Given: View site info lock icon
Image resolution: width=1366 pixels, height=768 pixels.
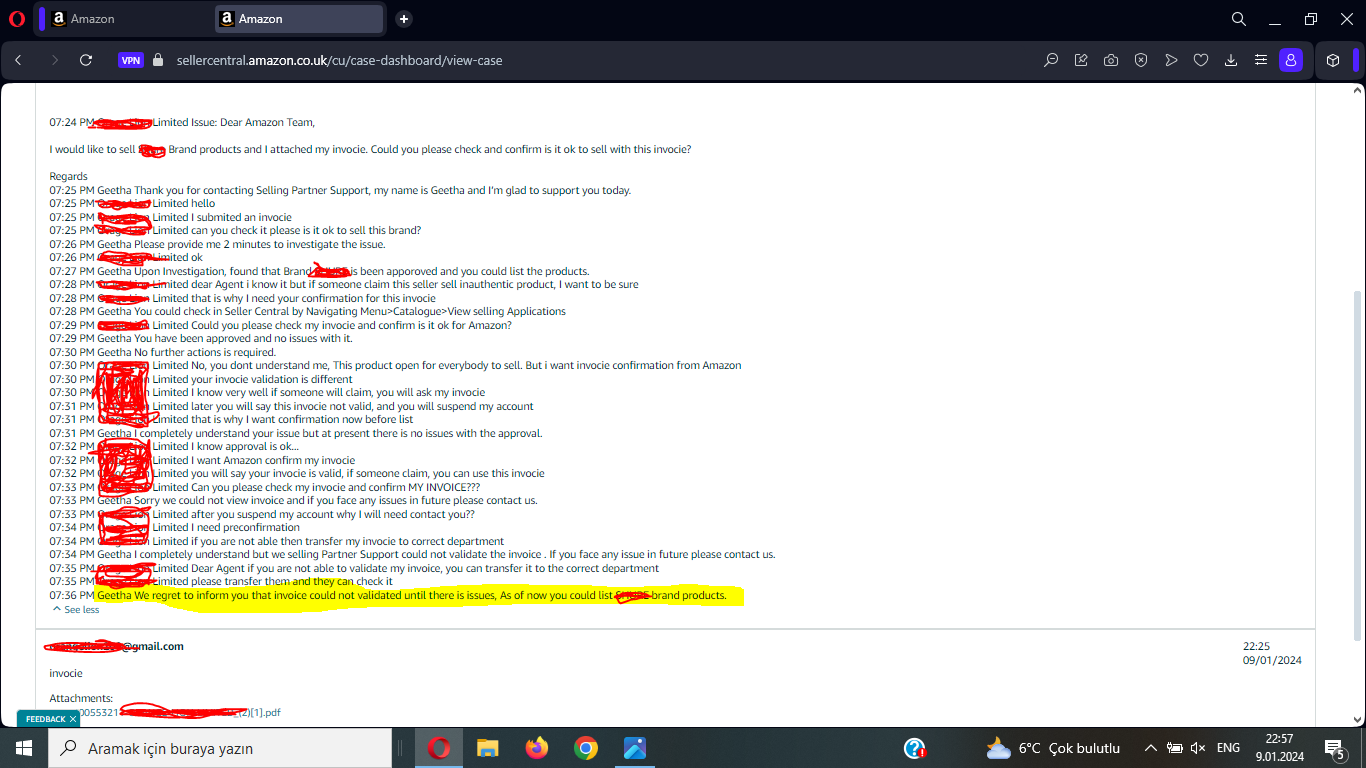Looking at the screenshot, I should coord(157,60).
